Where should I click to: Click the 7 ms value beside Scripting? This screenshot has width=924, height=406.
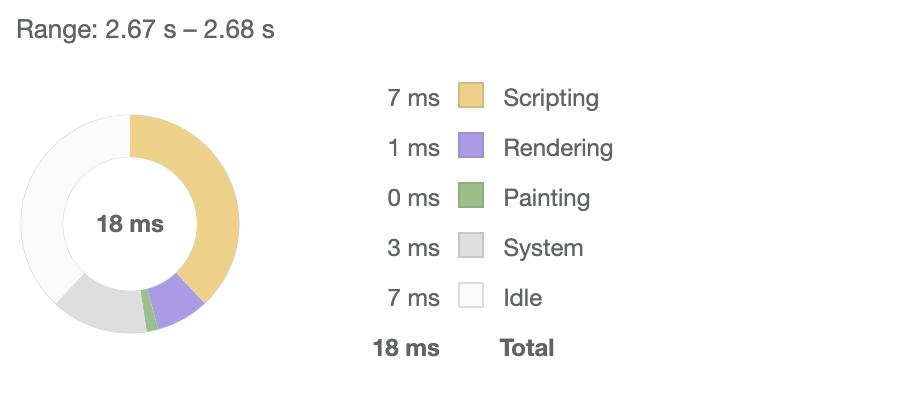click(x=413, y=98)
